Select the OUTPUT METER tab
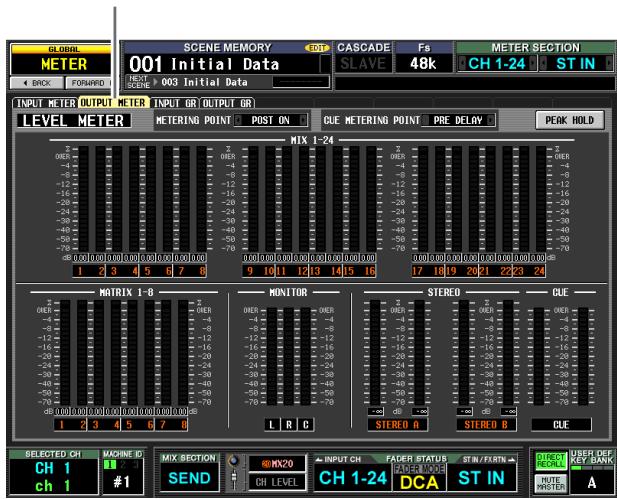This screenshot has height=499, width=617. [x=113, y=103]
